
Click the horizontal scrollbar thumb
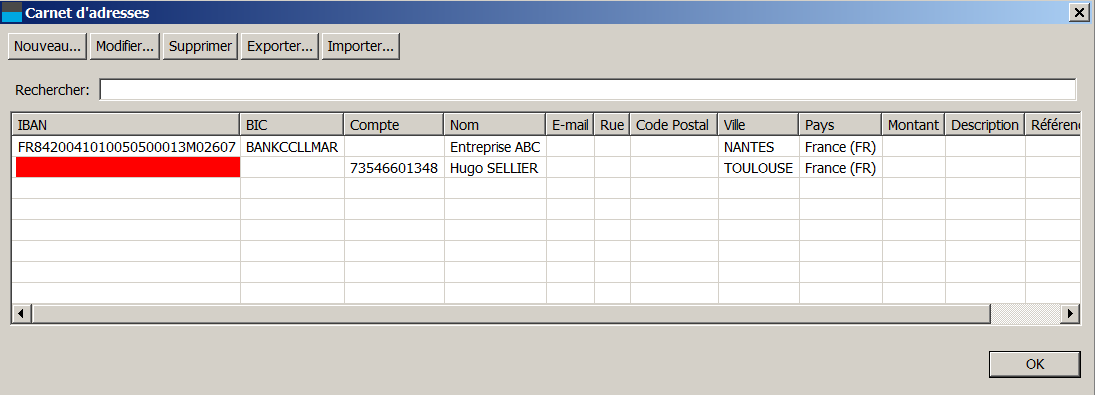point(511,314)
